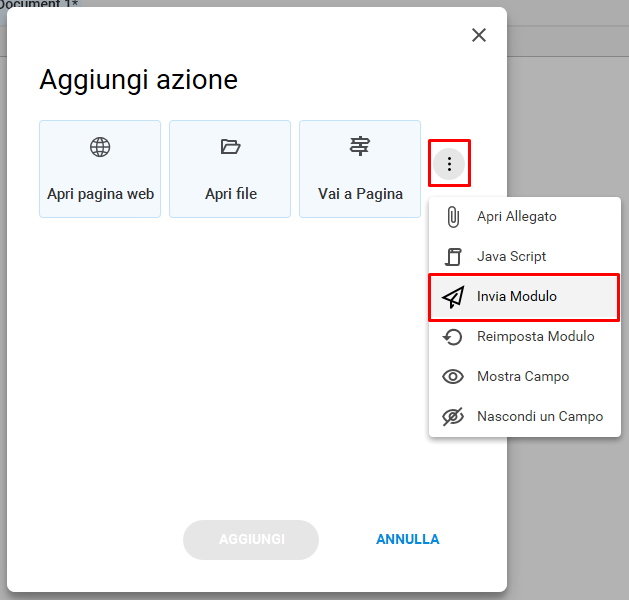Screen dimensions: 629x600
Task: Click the globe icon for web page
Action: coord(100,147)
